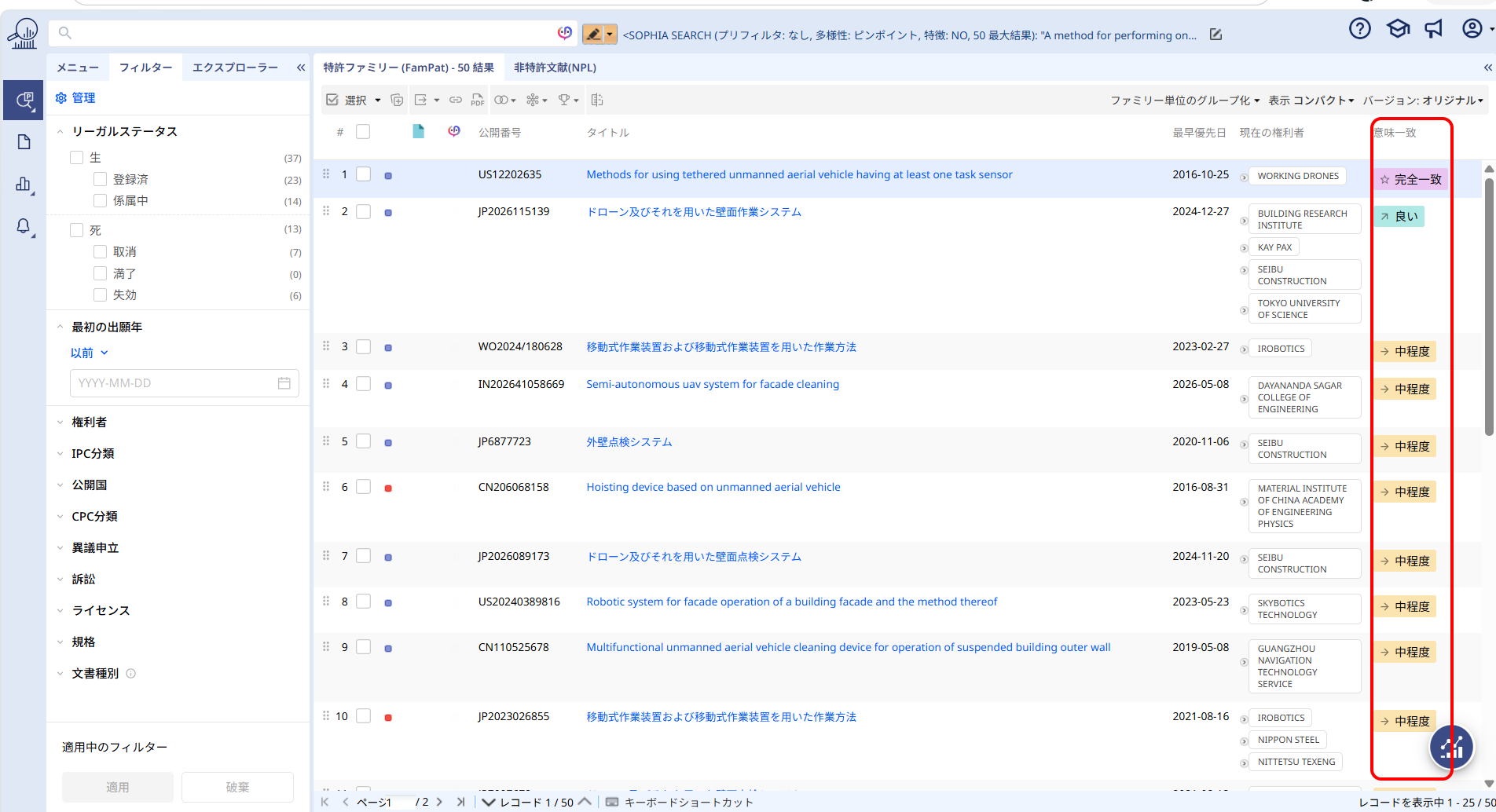Screen dimensions: 1496x812
Task: Open the graduation cap training icon
Action: [1398, 29]
